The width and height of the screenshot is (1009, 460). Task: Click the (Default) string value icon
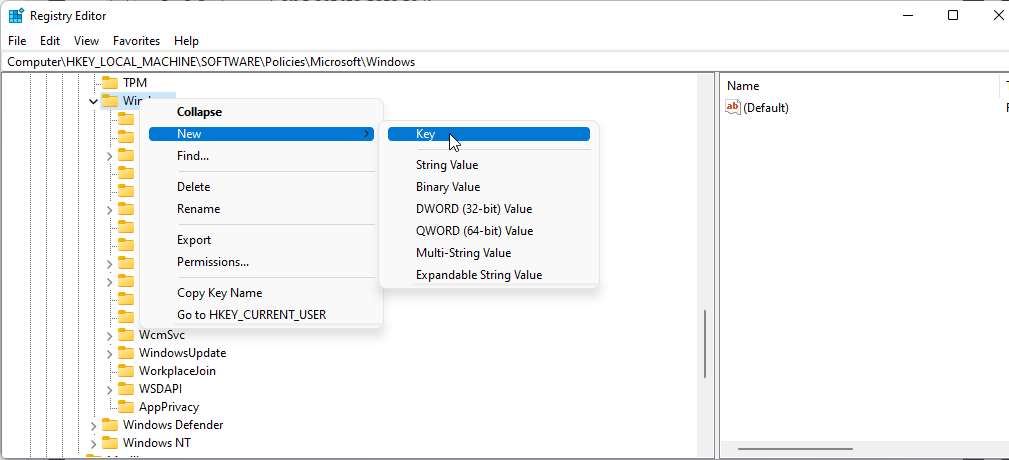733,107
